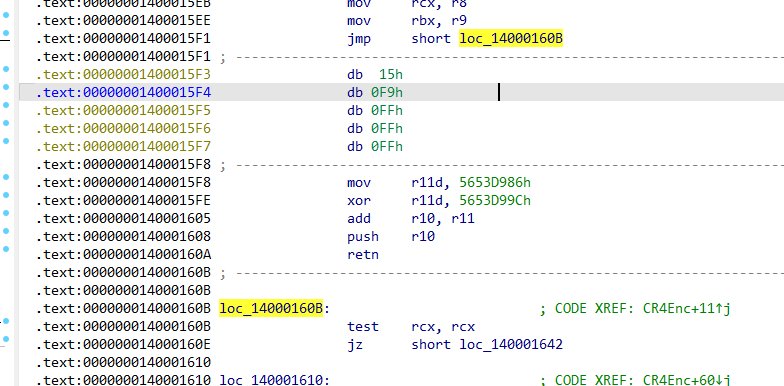Click the constant 5653D986h in the mov instruction

pyautogui.click(x=495, y=182)
